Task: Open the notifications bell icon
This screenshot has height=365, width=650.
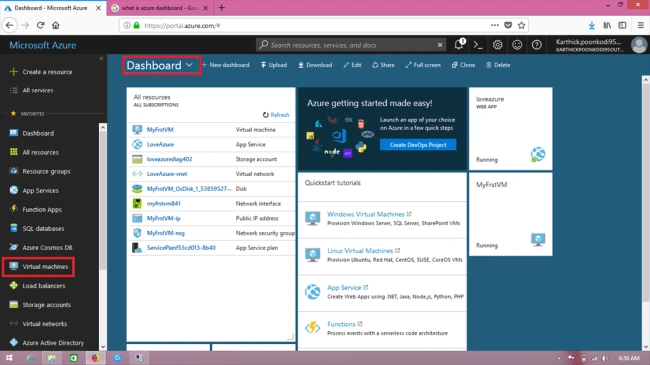Action: tap(459, 44)
